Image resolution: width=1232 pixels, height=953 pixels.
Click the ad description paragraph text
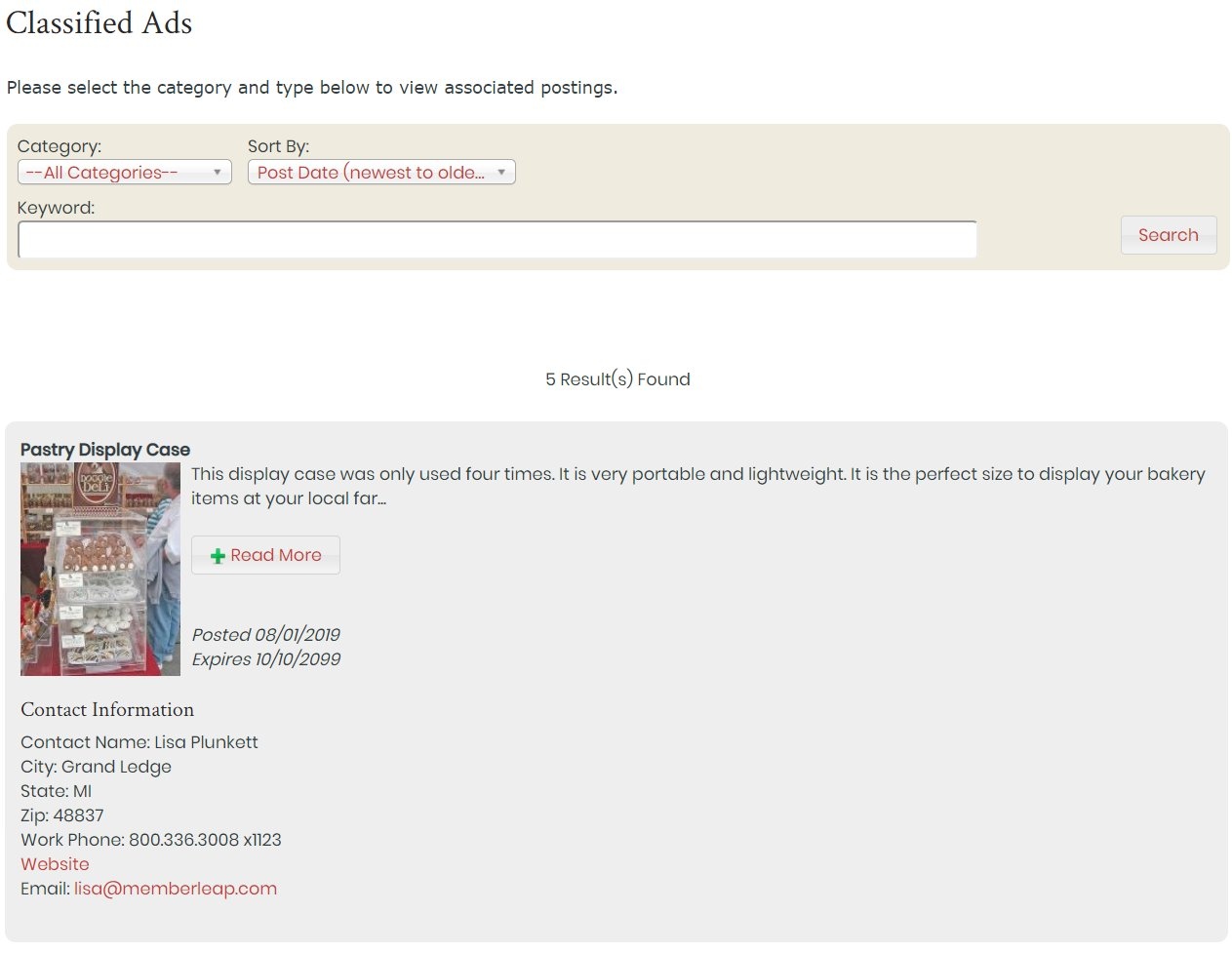tap(698, 486)
